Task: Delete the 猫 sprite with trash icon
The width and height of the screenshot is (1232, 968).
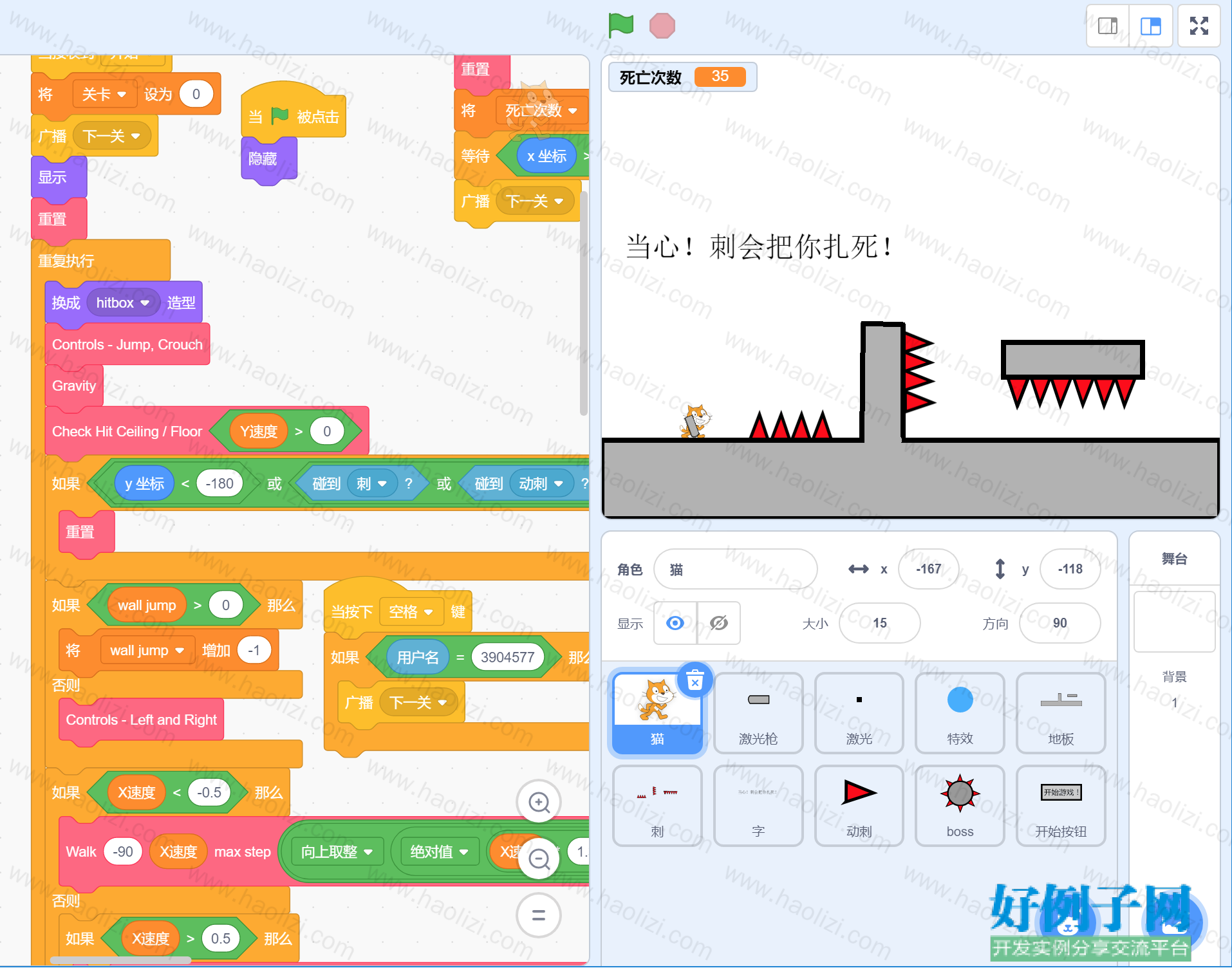Action: [695, 680]
